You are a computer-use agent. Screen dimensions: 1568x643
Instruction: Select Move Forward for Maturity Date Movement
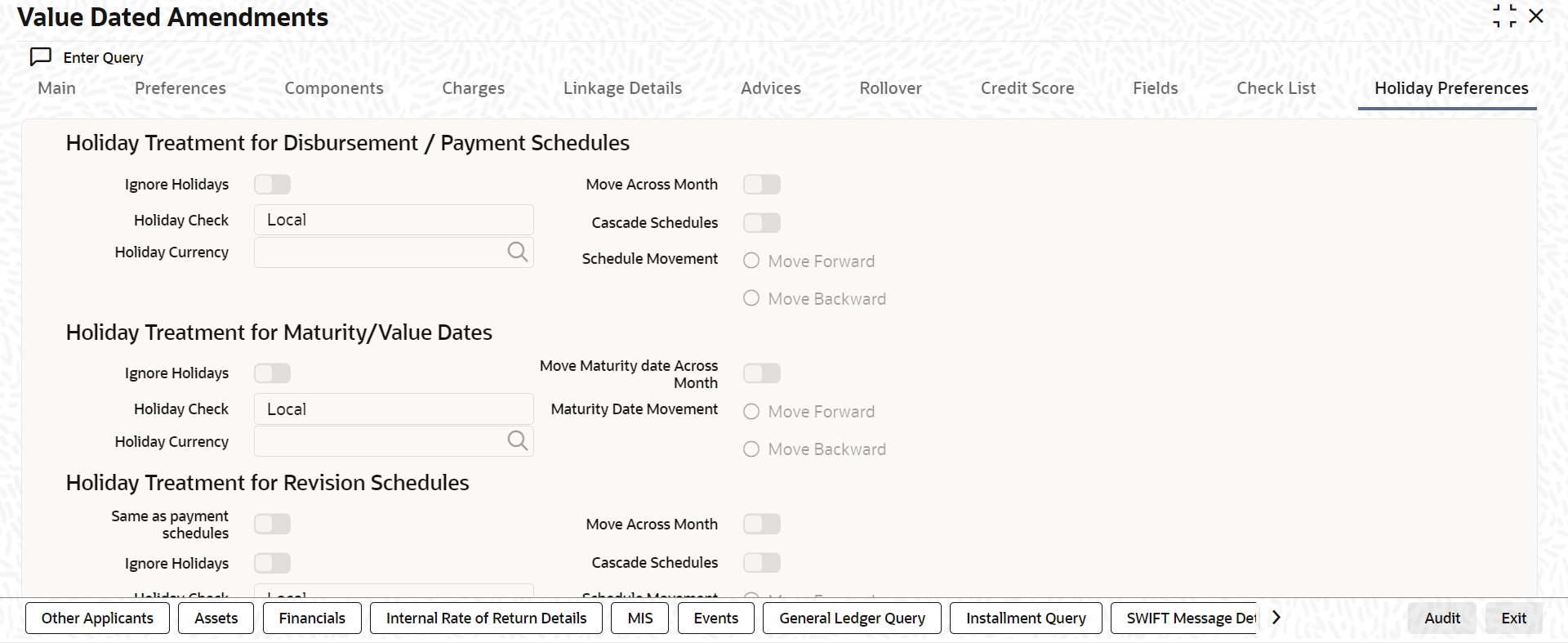point(751,412)
